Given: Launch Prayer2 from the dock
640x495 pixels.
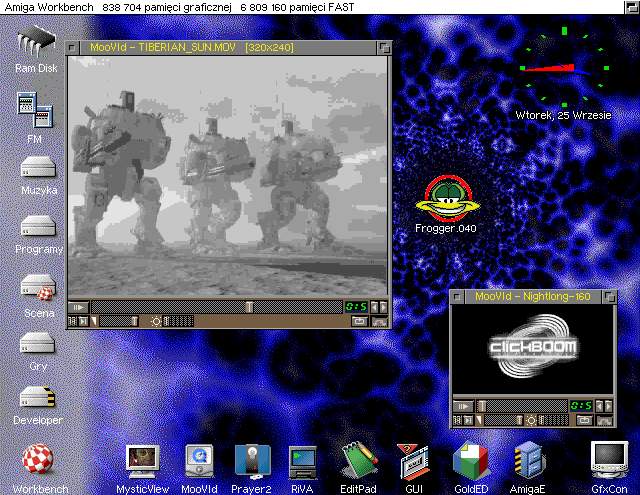Looking at the screenshot, I should [253, 462].
